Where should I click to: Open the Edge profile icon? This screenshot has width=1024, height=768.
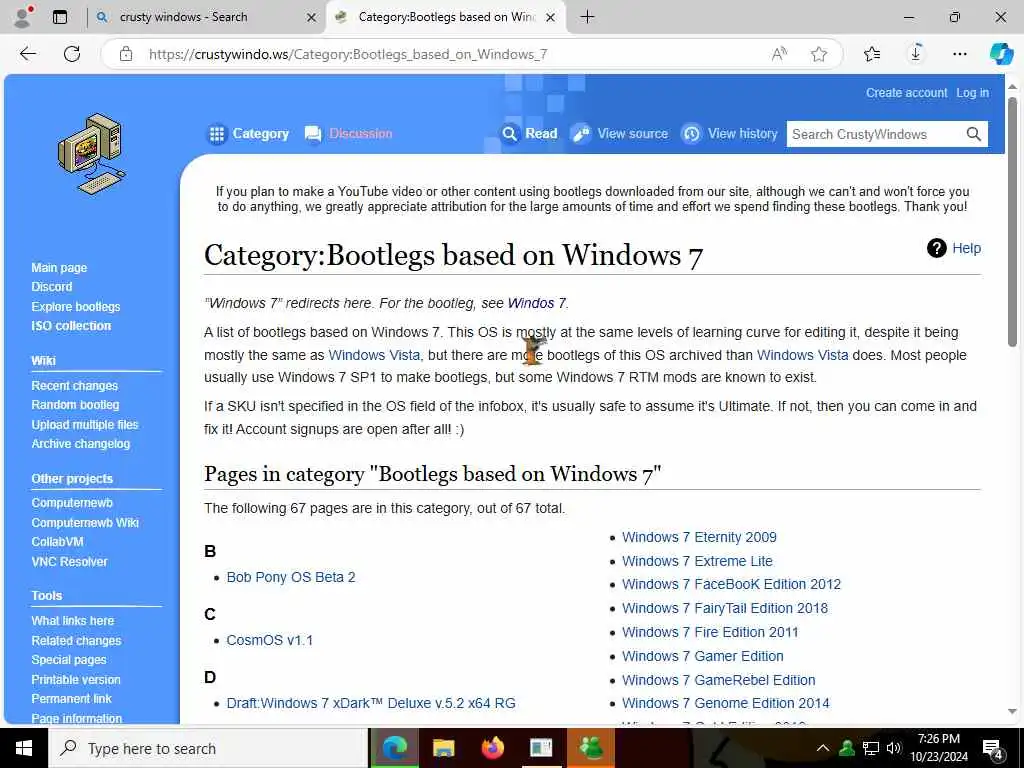point(23,17)
